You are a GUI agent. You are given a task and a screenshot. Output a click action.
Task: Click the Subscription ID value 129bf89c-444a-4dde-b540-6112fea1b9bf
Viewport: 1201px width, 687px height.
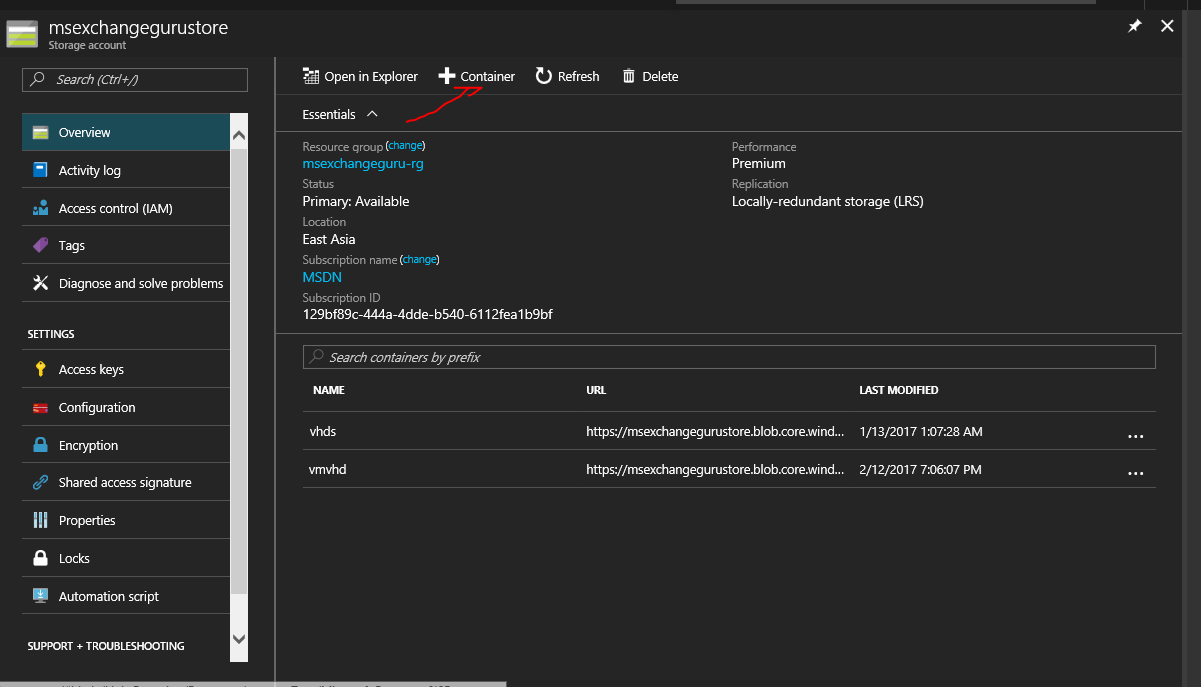pyautogui.click(x=428, y=315)
